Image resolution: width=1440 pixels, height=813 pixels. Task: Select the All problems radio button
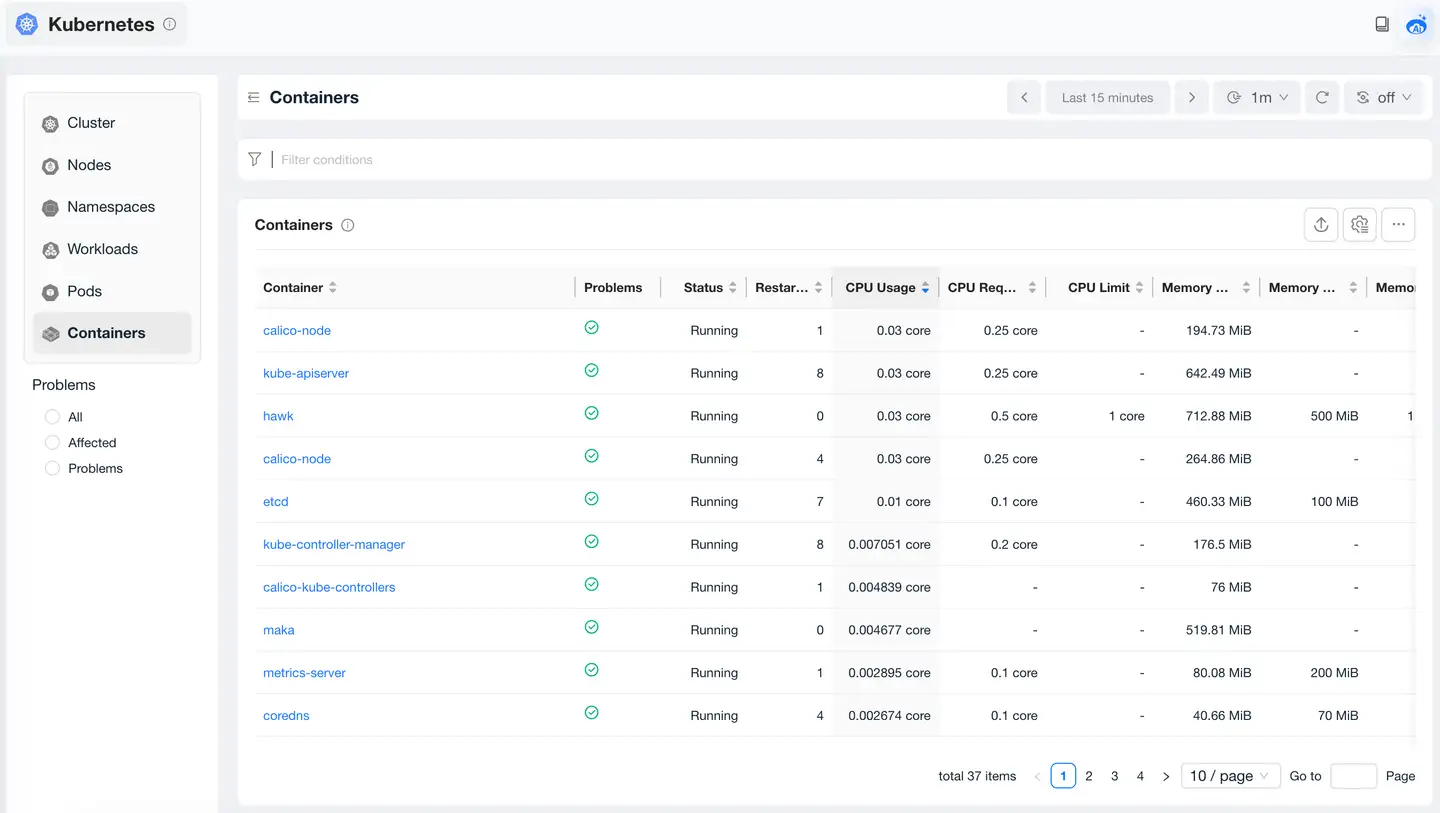tap(53, 417)
